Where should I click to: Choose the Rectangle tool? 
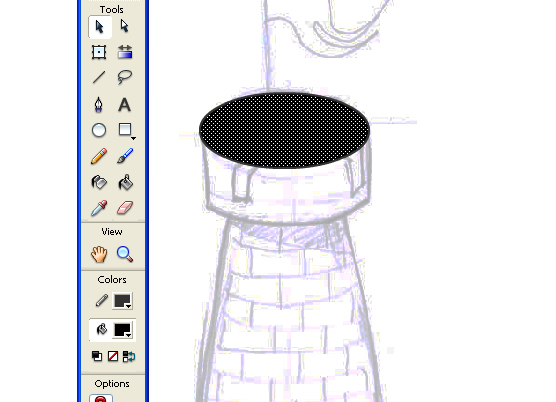[126, 130]
